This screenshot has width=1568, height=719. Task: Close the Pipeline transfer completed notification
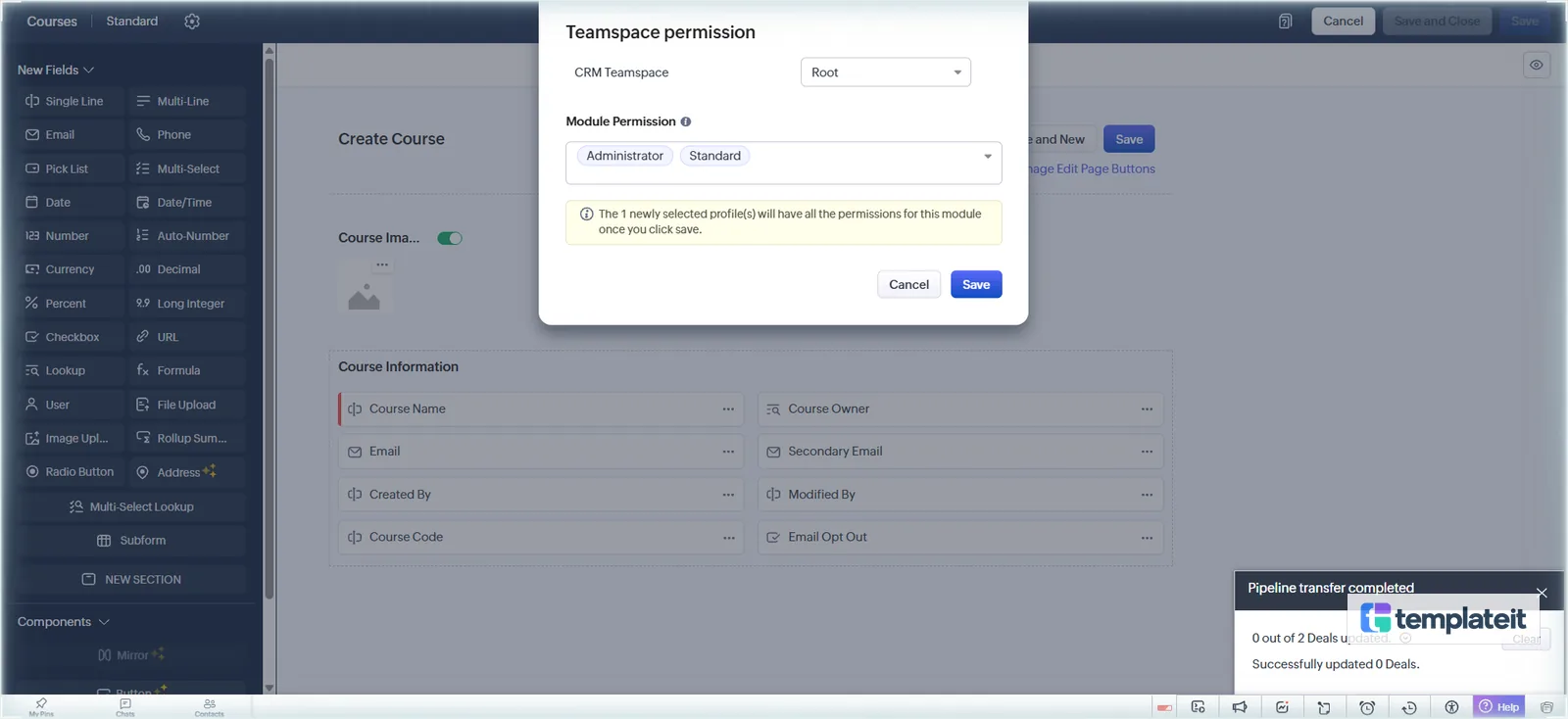1542,593
